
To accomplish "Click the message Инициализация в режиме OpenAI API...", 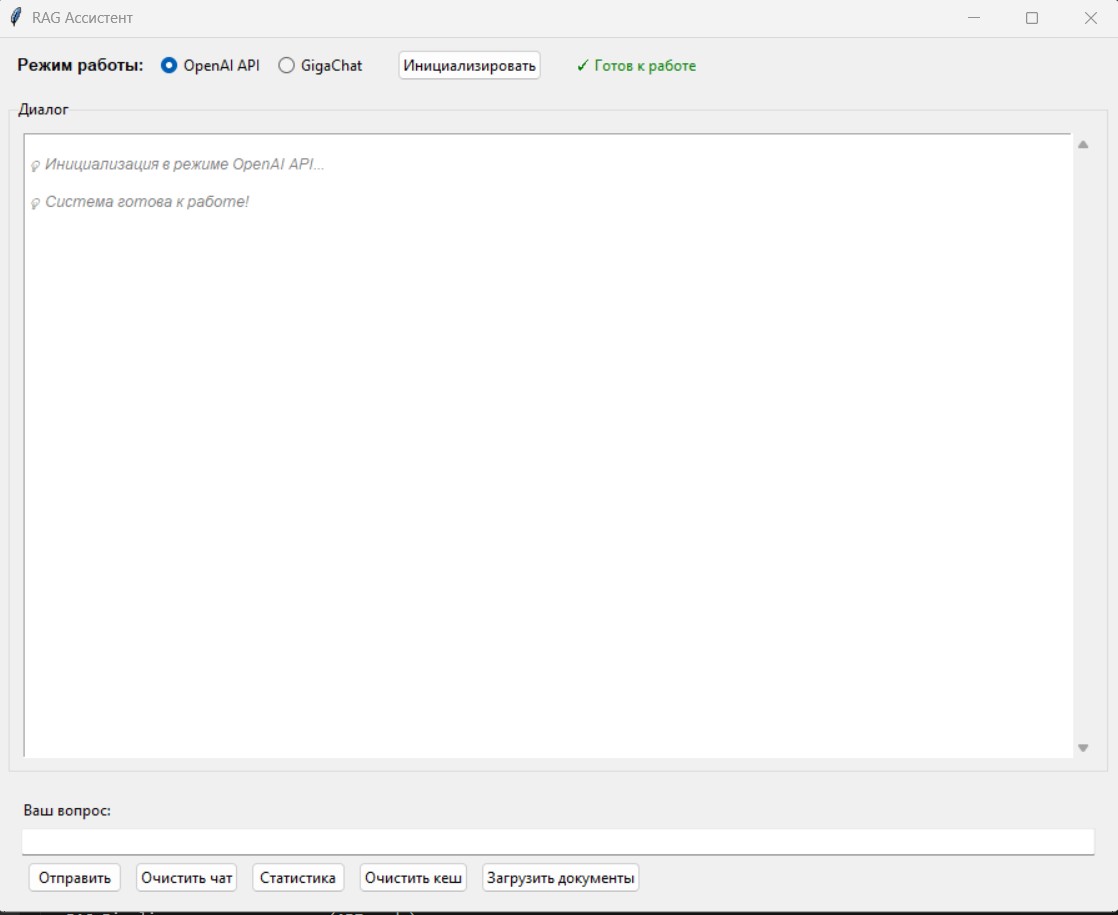I will point(185,164).
